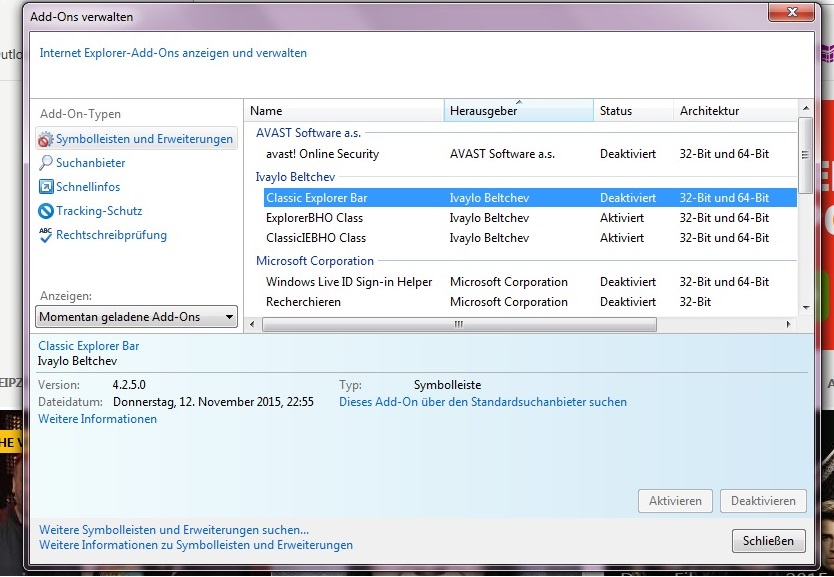834x577 pixels.
Task: Click the list scroll down arrow
Action: tap(806, 308)
